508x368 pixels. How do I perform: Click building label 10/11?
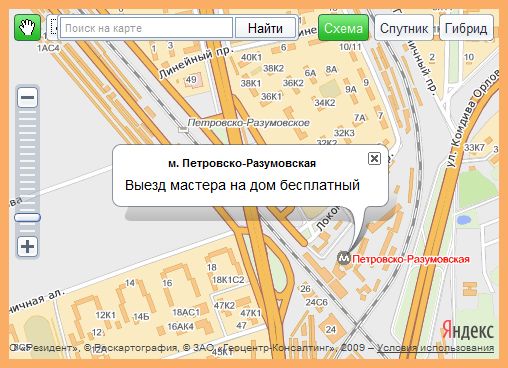tap(350, 47)
